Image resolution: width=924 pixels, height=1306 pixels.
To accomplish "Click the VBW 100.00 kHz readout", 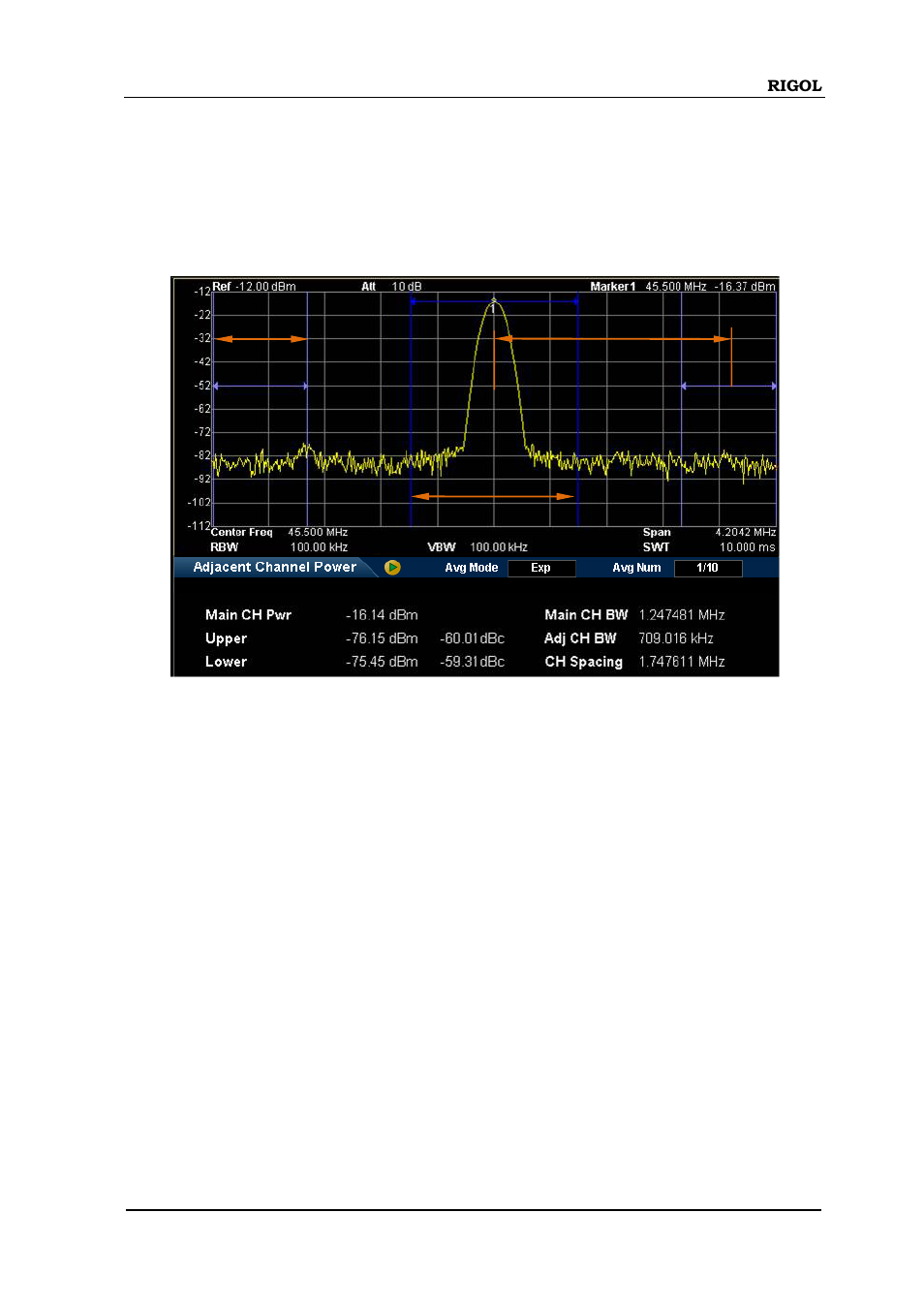I will pyautogui.click(x=498, y=547).
